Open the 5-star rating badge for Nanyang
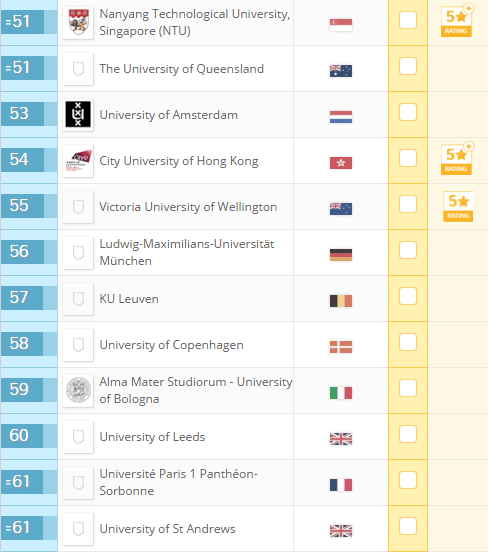Viewport: 489px width, 552px height. click(x=457, y=20)
